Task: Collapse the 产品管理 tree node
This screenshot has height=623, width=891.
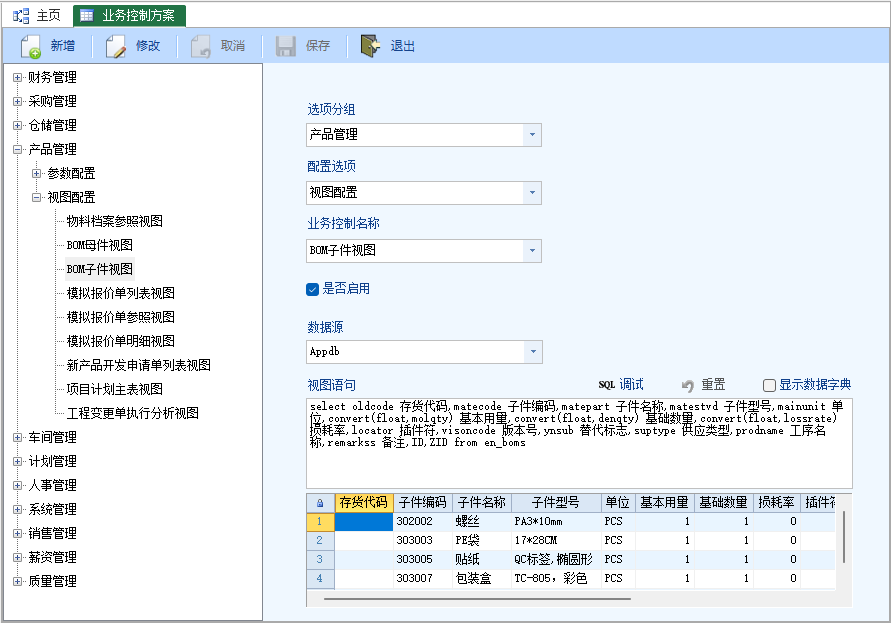Action: pyautogui.click(x=18, y=149)
